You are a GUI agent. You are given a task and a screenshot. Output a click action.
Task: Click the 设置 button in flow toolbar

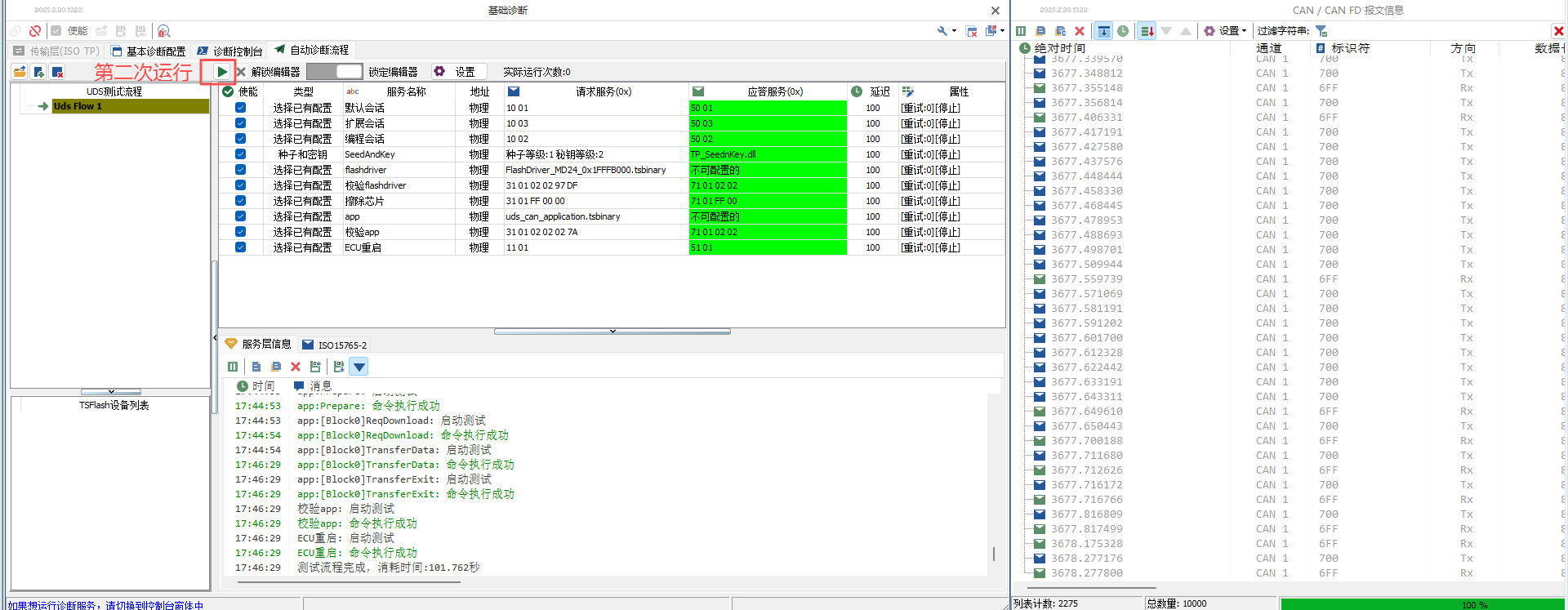click(459, 72)
